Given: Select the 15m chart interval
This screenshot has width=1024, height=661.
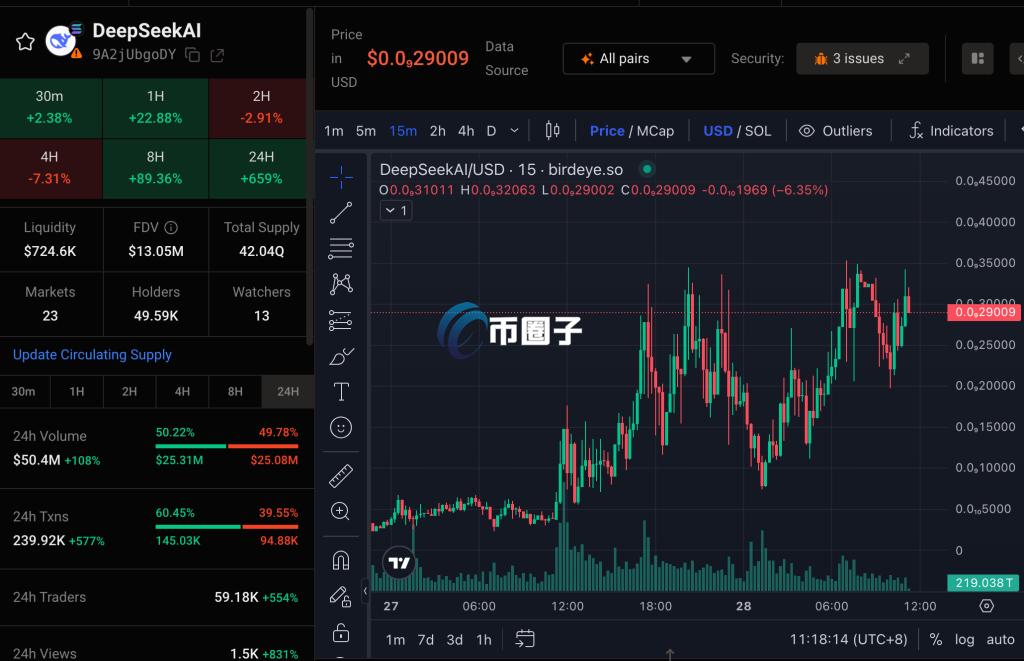Looking at the screenshot, I should tap(403, 131).
